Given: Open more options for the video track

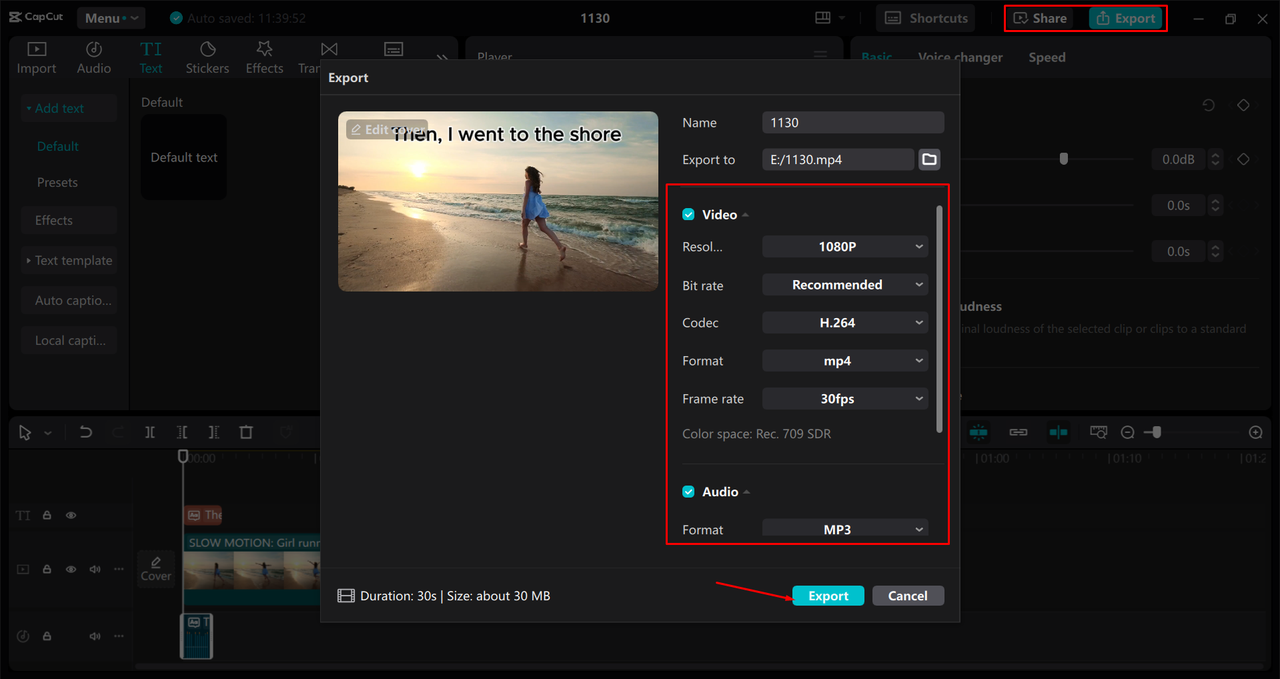Looking at the screenshot, I should (119, 569).
